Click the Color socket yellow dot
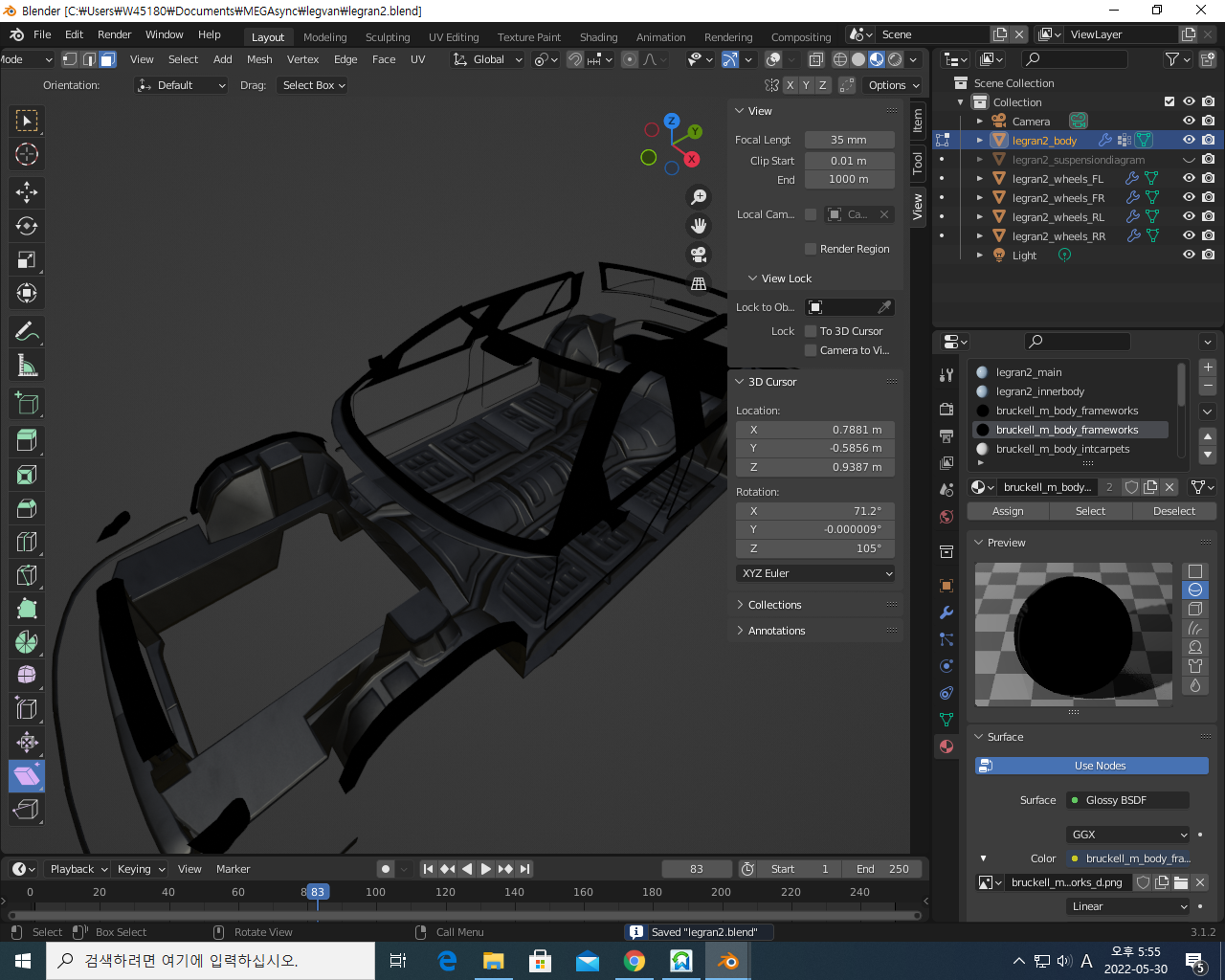The width and height of the screenshot is (1225, 980). (1075, 858)
